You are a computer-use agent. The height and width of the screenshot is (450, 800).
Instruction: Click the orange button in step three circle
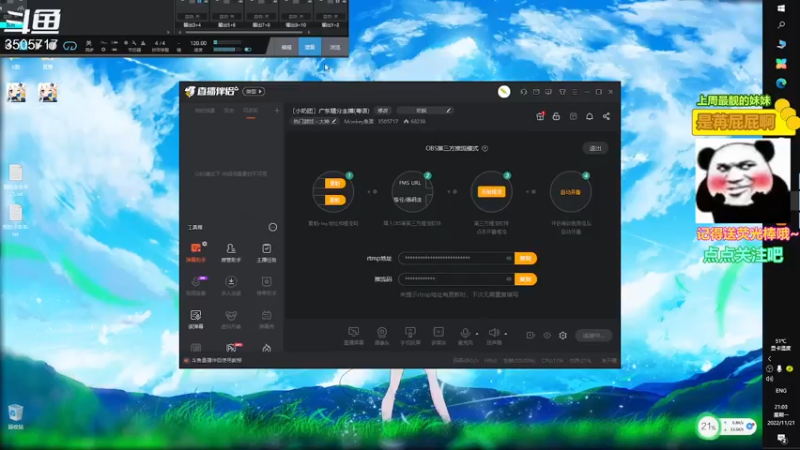point(491,192)
